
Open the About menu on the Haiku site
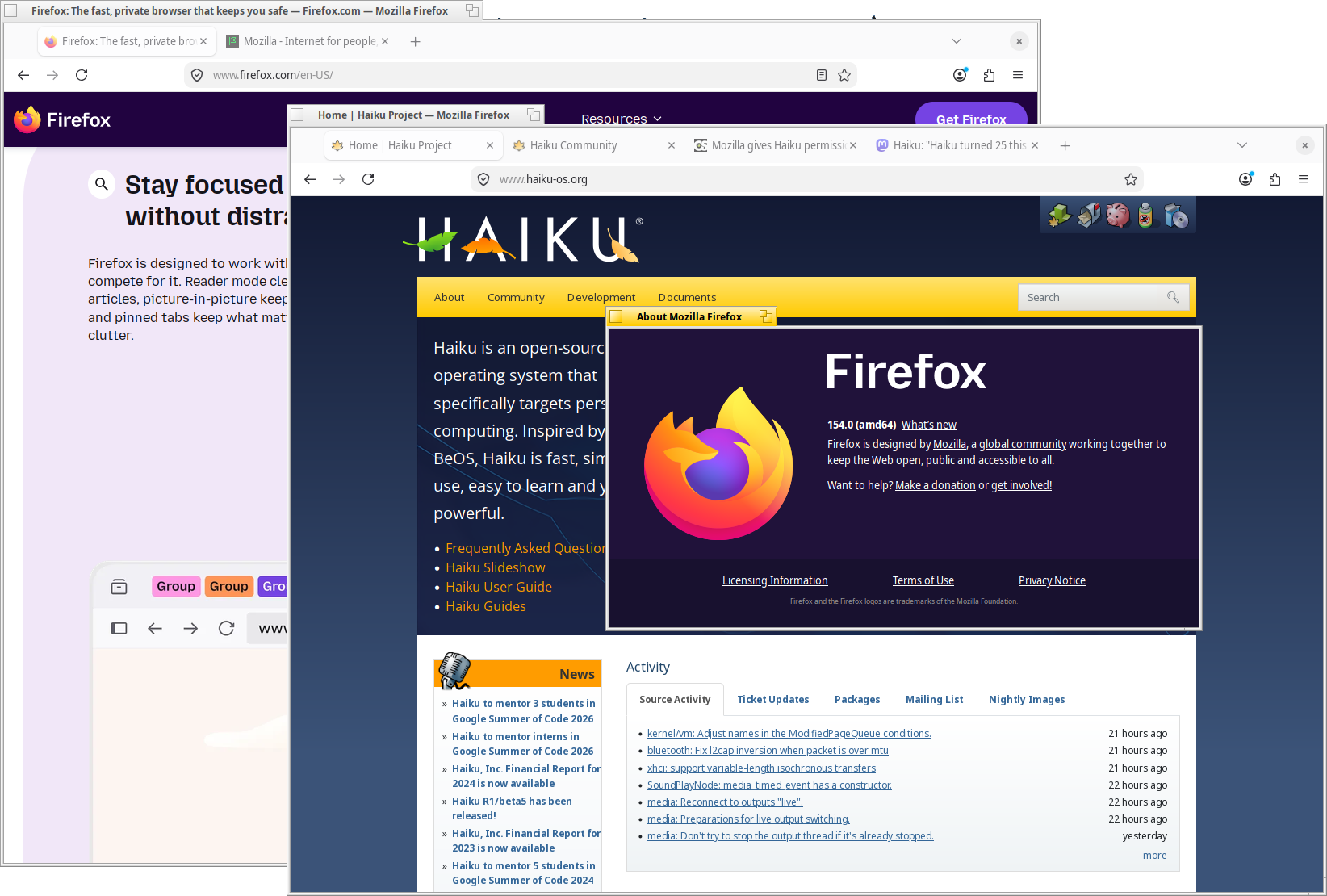click(x=449, y=297)
